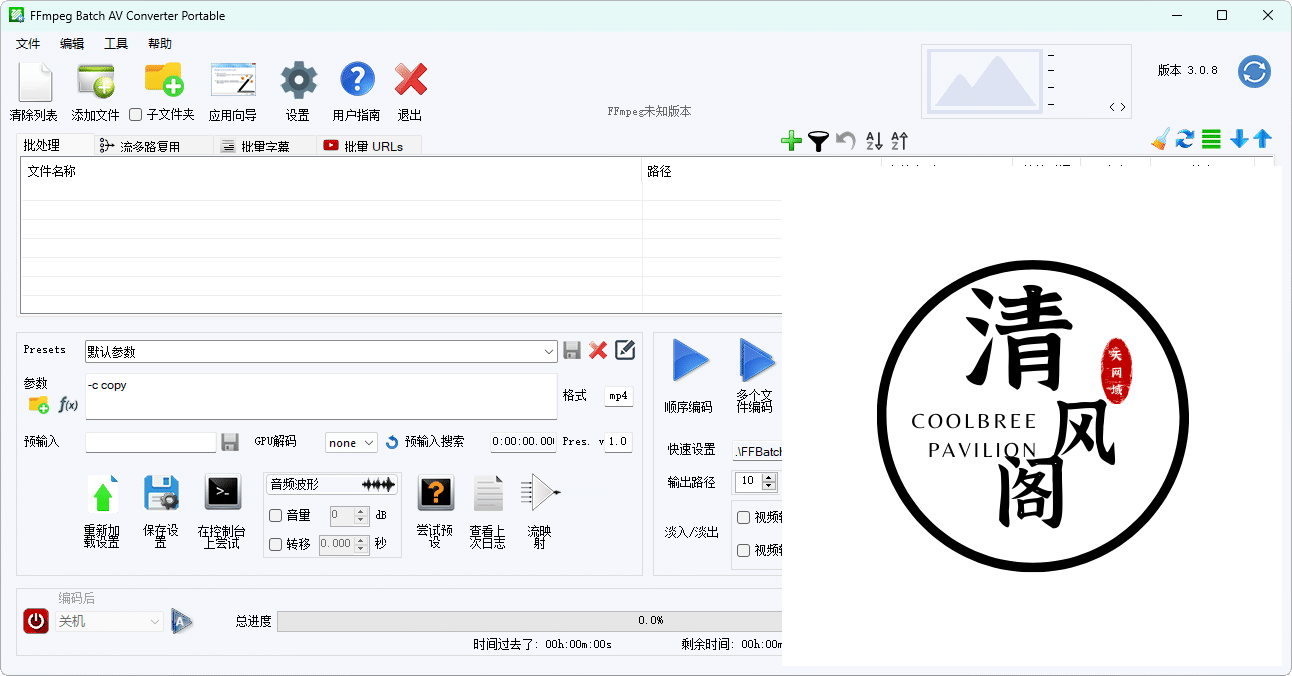Click the empty 预输入 input field
This screenshot has width=1292, height=676.
tap(151, 442)
